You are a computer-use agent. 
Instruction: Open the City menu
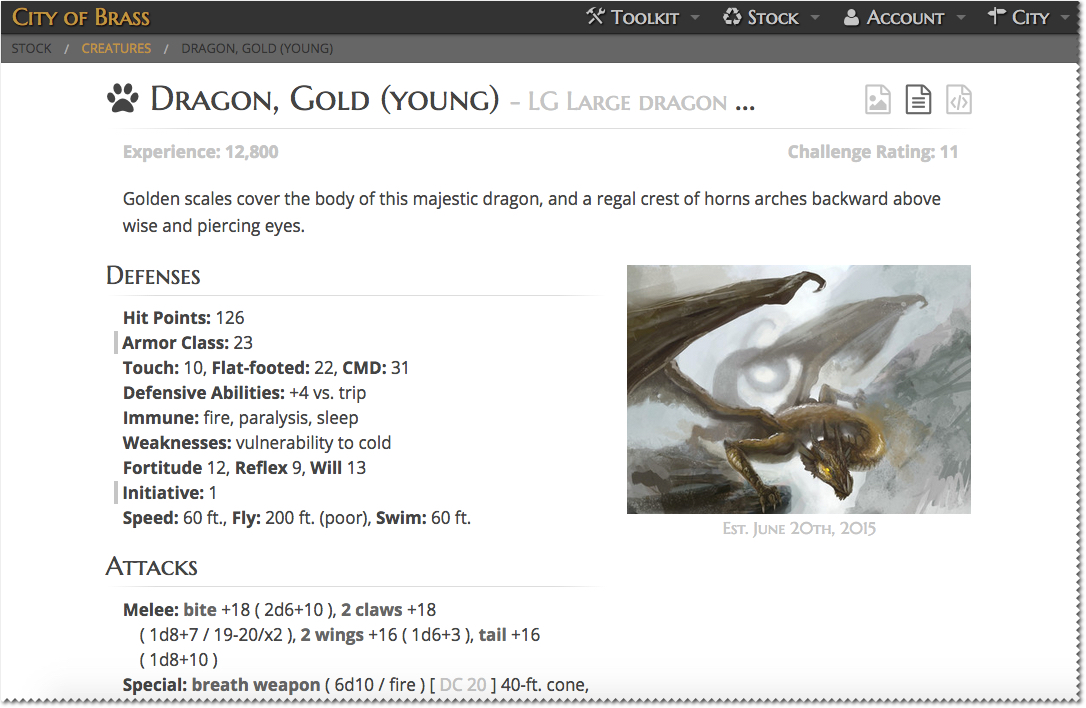pos(1030,18)
